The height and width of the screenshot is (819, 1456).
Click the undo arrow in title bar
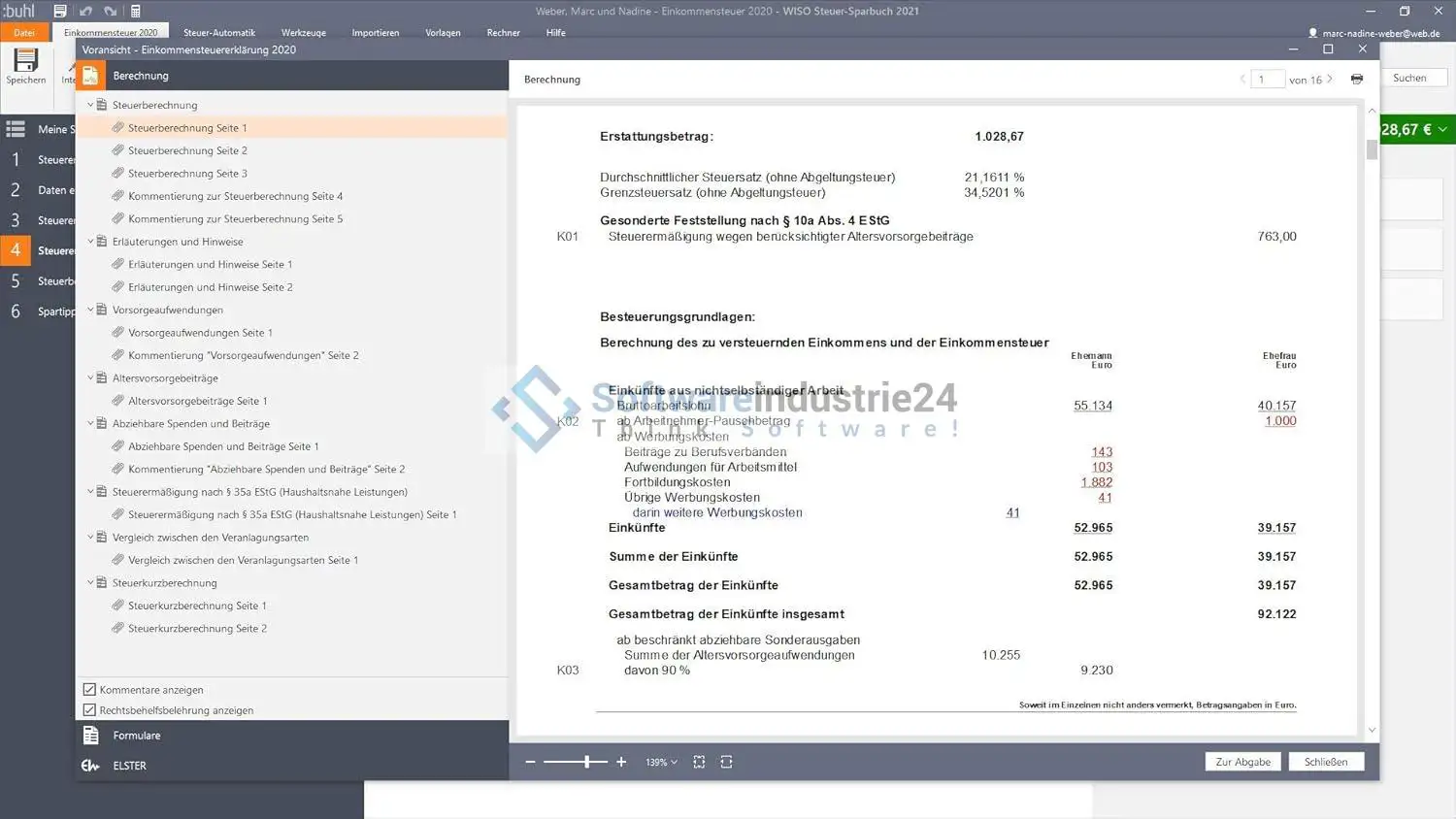[x=85, y=11]
